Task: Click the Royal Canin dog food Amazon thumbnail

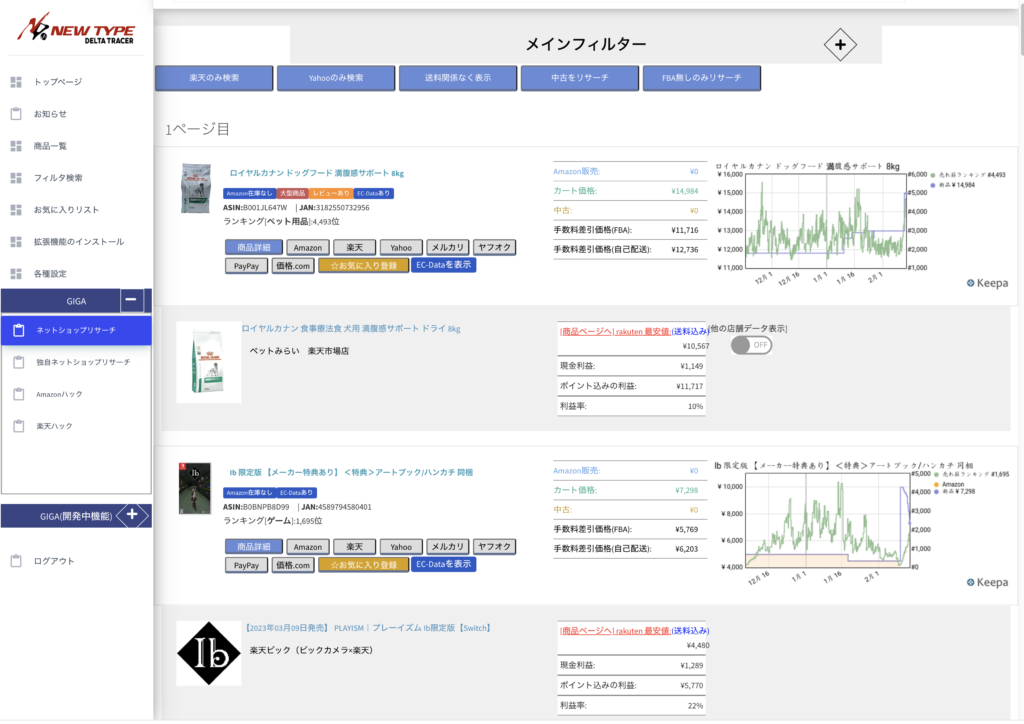Action: pyautogui.click(x=196, y=188)
